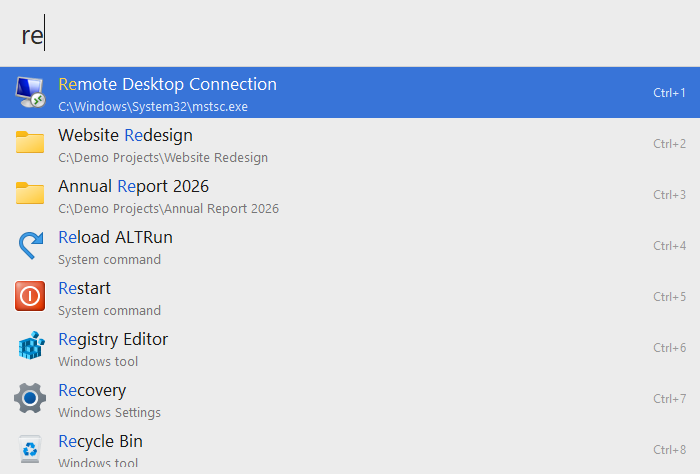This screenshot has width=700, height=474.
Task: Click the Reload ALTRun arrow icon
Action: click(x=30, y=245)
